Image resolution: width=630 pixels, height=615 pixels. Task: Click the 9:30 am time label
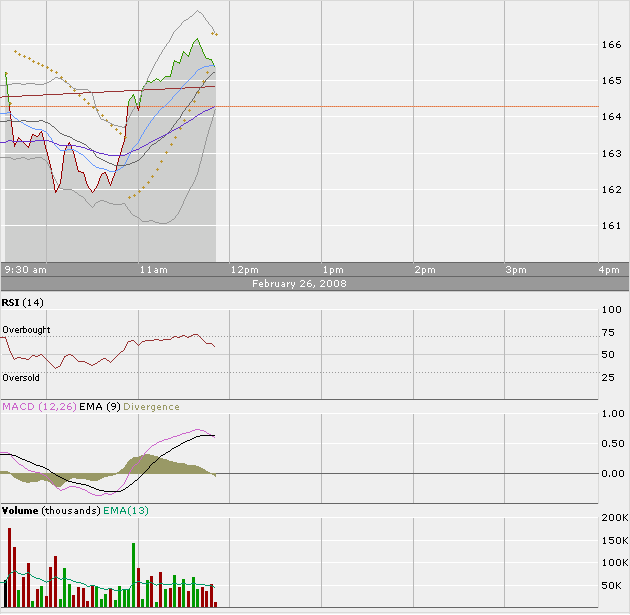[26, 270]
